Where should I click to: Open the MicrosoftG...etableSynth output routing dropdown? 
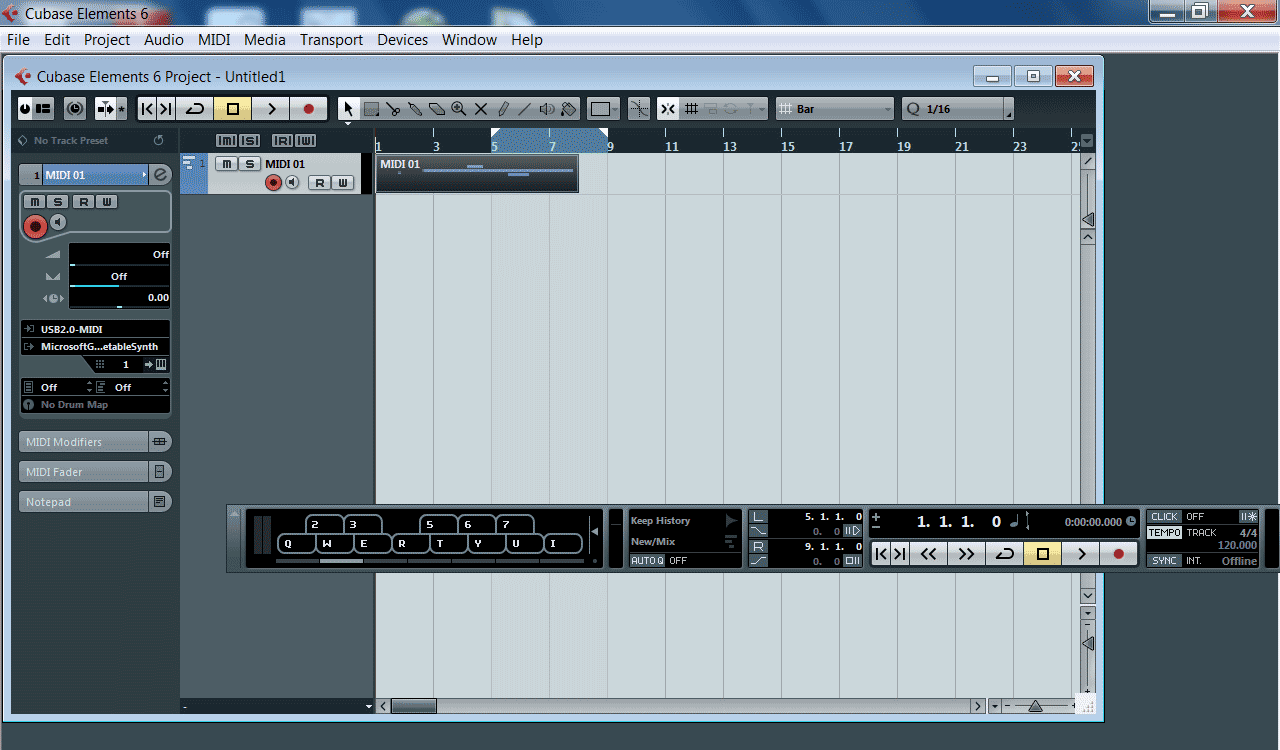[x=95, y=347]
